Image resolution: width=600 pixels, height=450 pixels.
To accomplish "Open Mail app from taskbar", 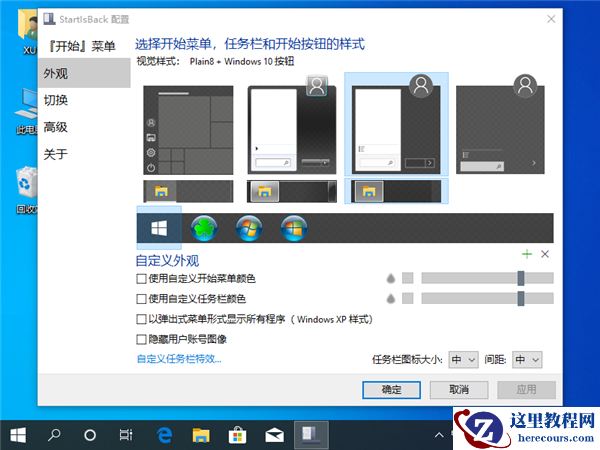I will pos(274,435).
